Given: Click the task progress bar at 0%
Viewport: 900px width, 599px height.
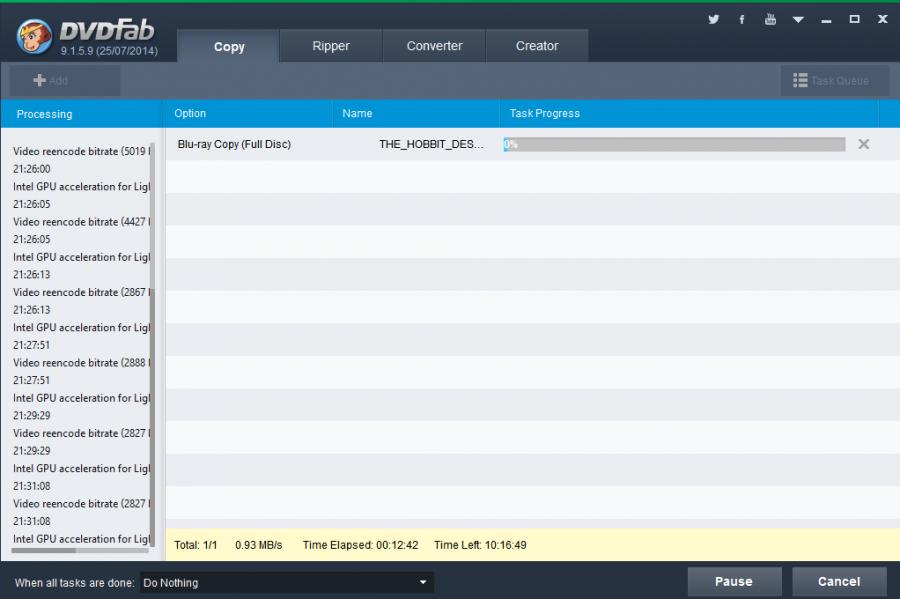Looking at the screenshot, I should (674, 144).
